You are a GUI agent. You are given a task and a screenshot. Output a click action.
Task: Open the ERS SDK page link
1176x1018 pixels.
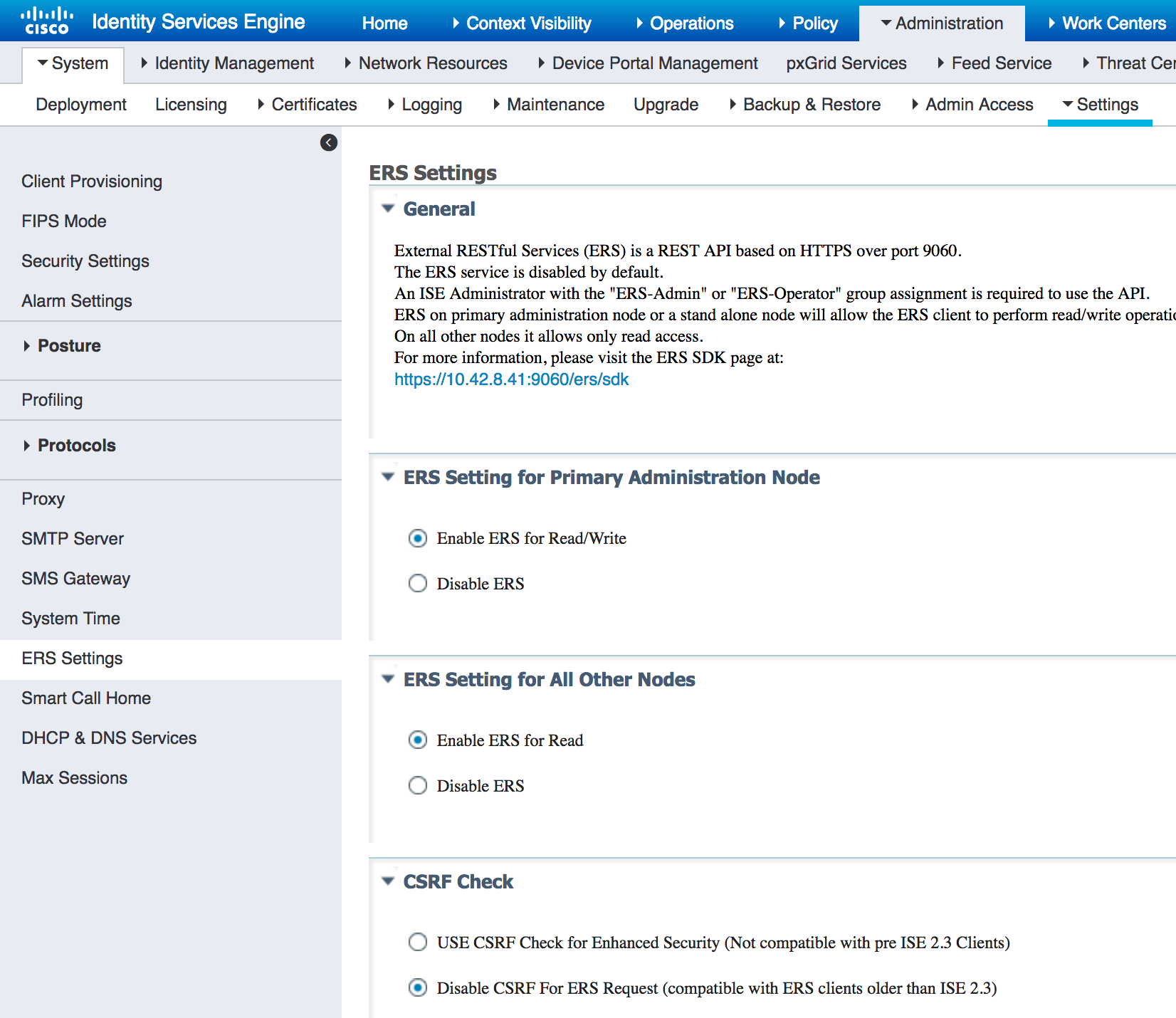(512, 379)
